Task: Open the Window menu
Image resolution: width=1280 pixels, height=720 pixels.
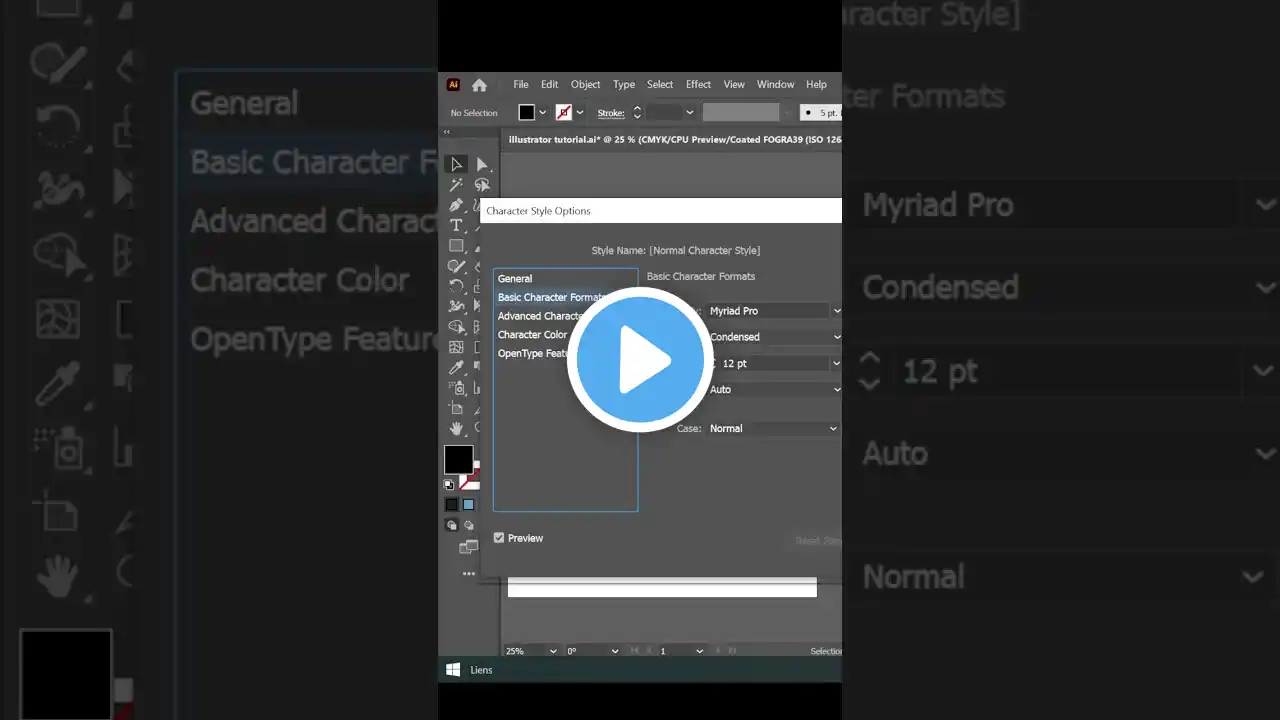Action: tap(776, 85)
